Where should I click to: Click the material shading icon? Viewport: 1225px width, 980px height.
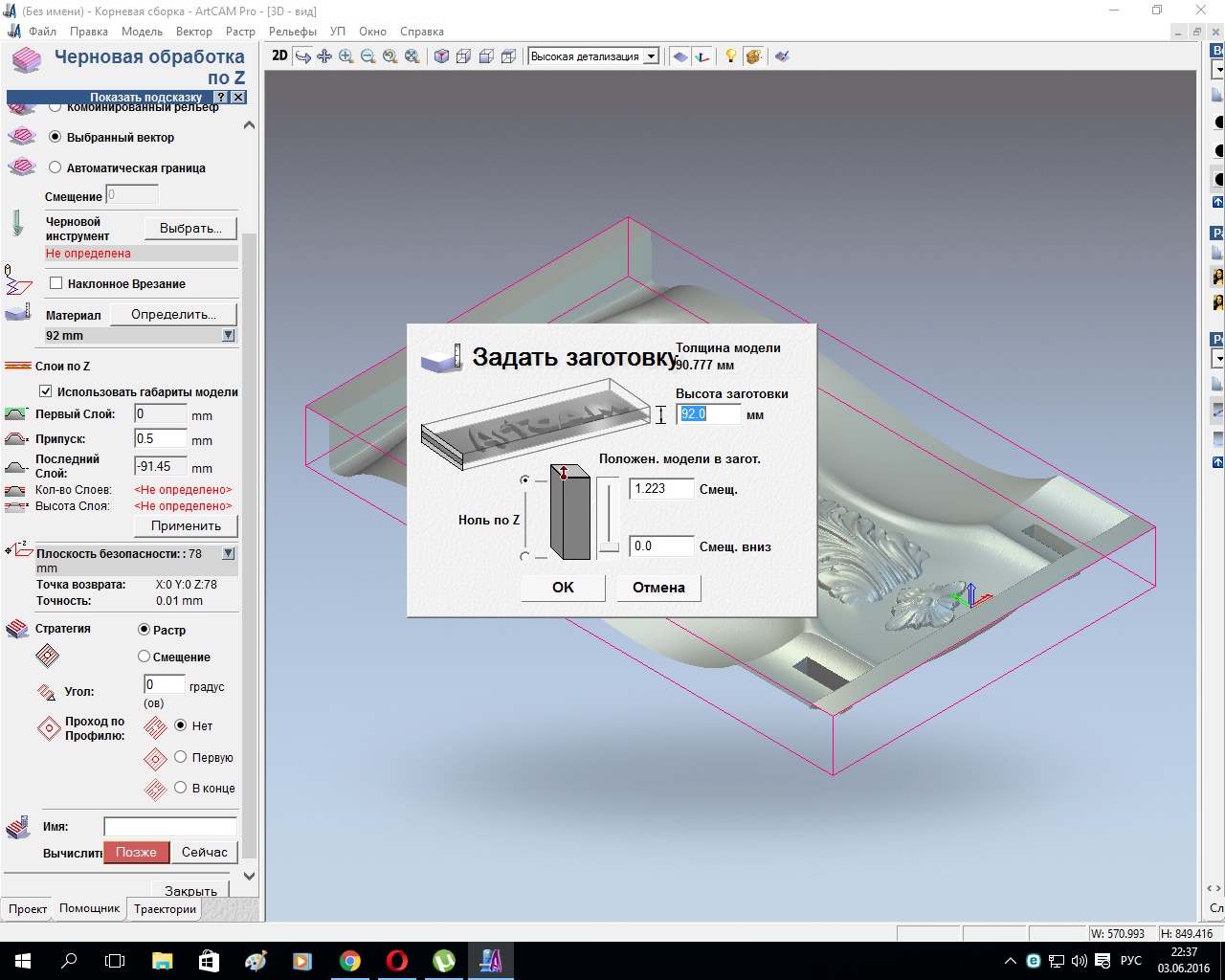[753, 56]
